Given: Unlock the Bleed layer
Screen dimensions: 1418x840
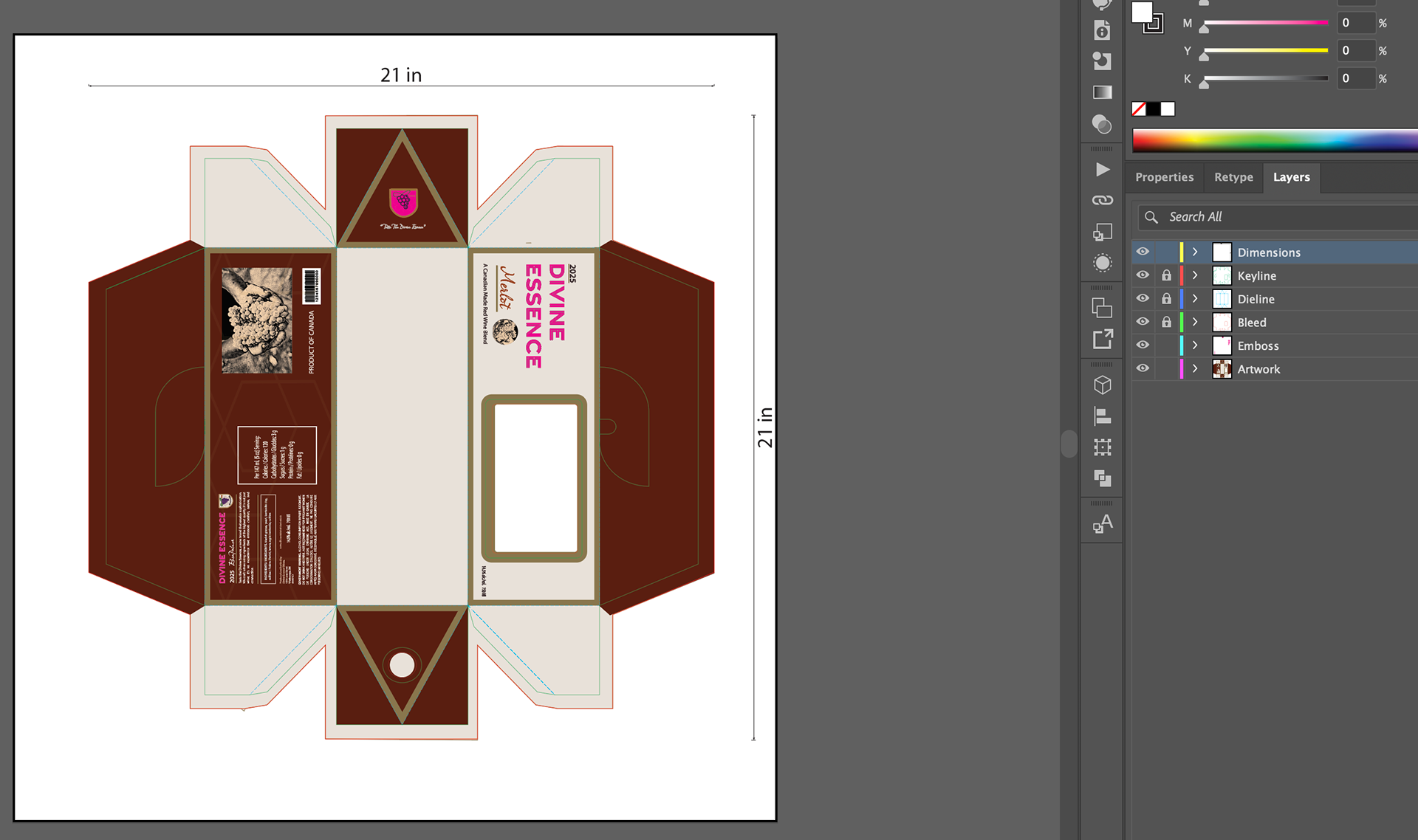Looking at the screenshot, I should tap(1166, 322).
